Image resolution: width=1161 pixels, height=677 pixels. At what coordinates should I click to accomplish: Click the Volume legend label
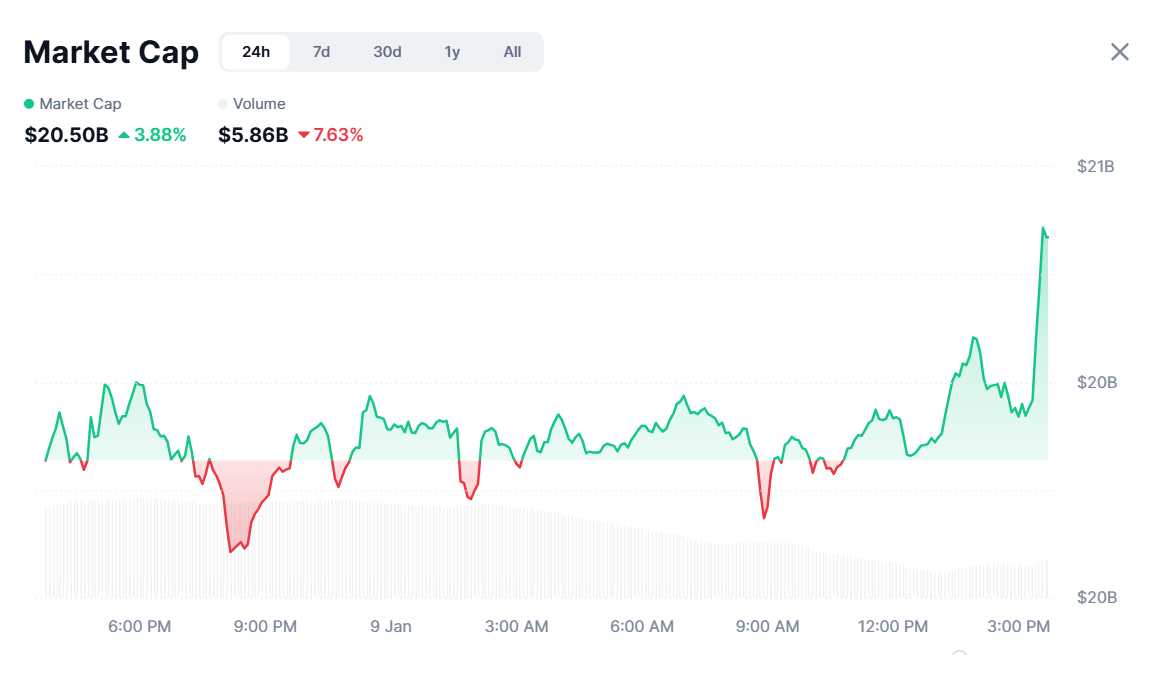click(x=259, y=104)
